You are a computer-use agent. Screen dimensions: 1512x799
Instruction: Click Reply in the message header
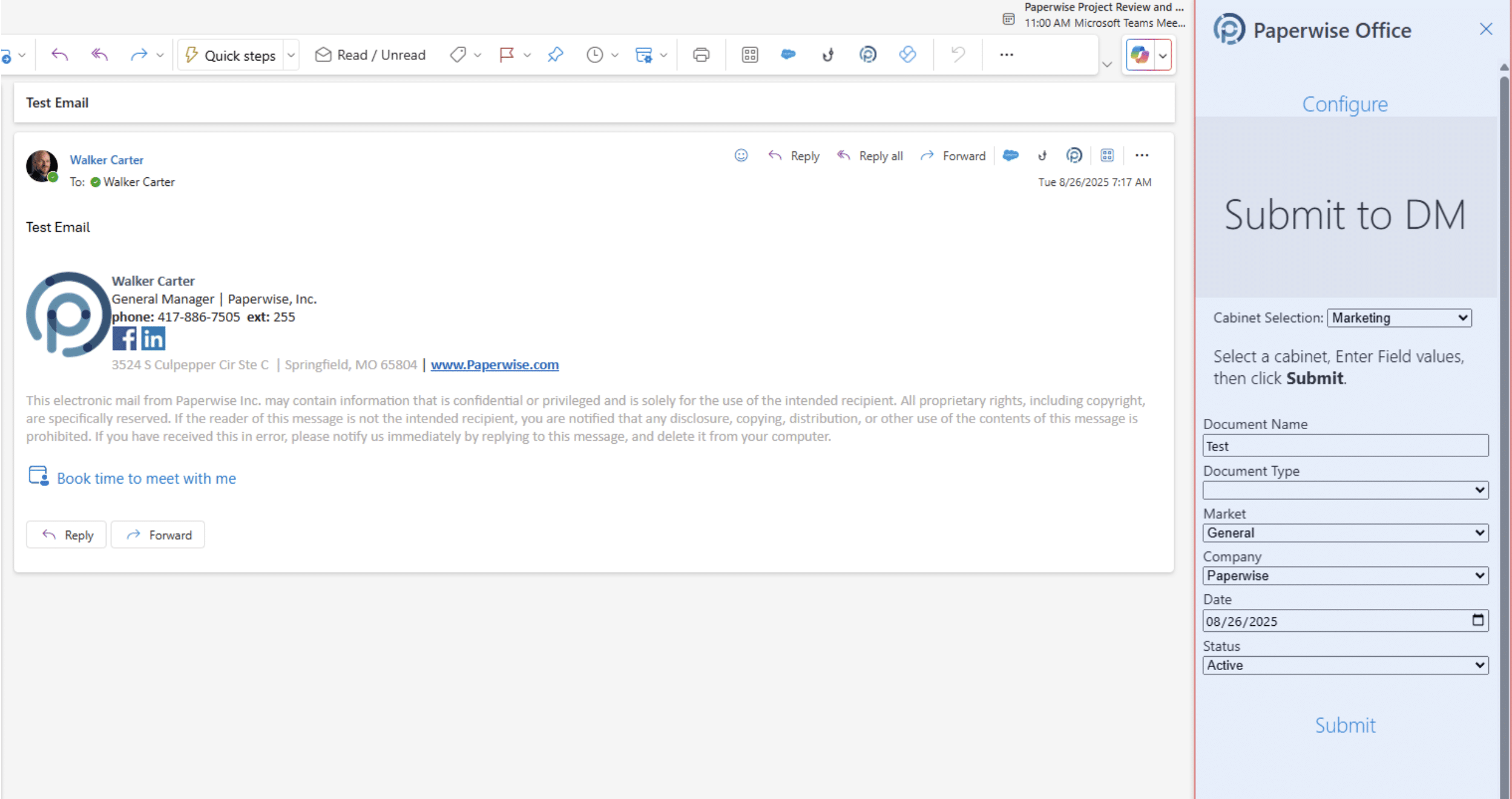[794, 156]
